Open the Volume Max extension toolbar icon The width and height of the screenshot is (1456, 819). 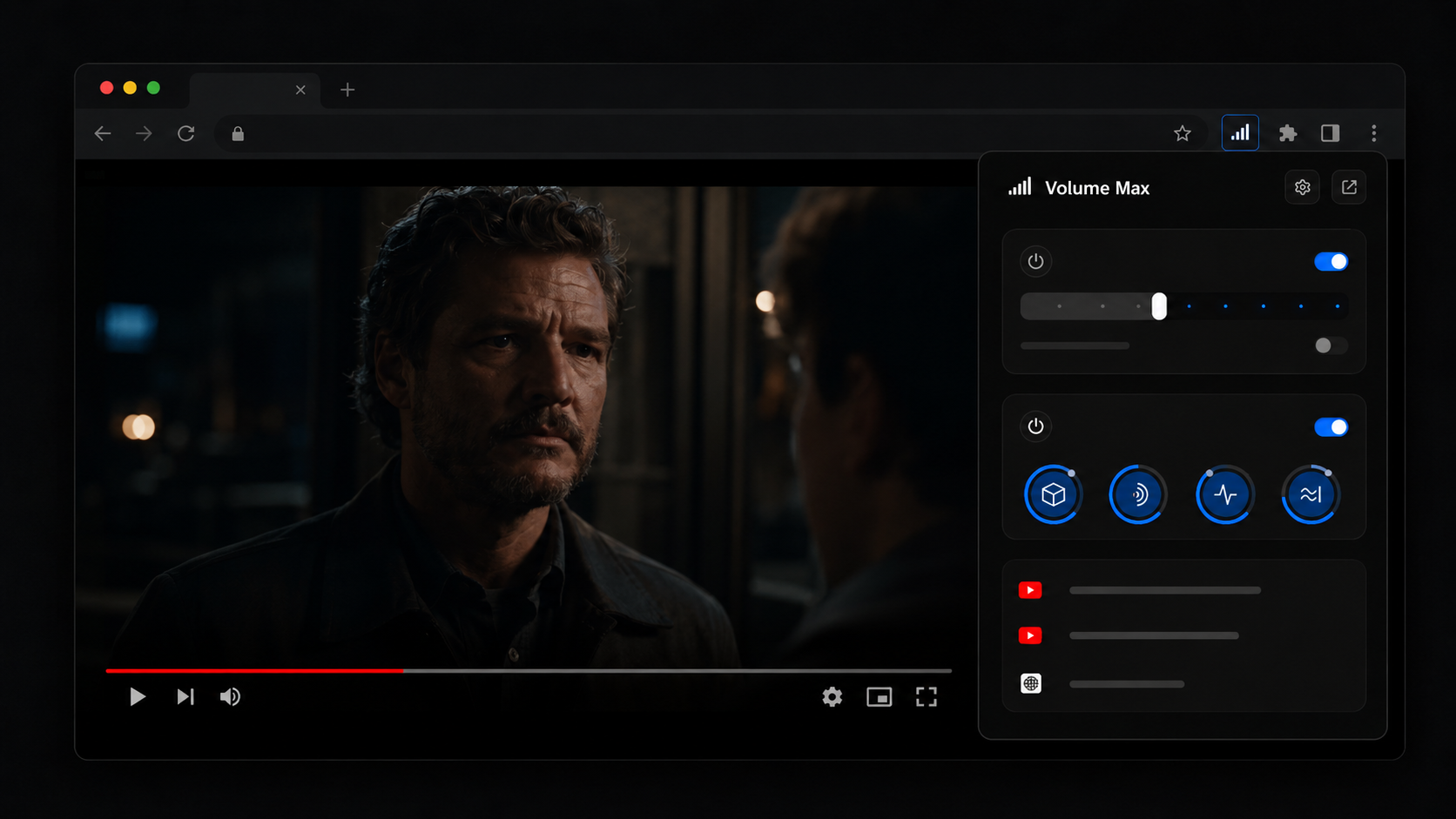pos(1240,133)
